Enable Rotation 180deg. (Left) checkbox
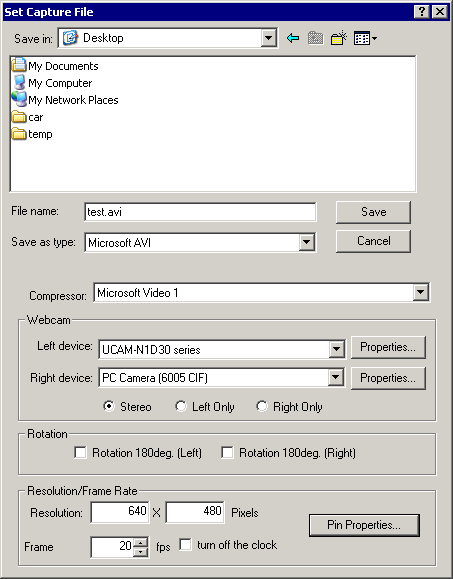 (80, 452)
